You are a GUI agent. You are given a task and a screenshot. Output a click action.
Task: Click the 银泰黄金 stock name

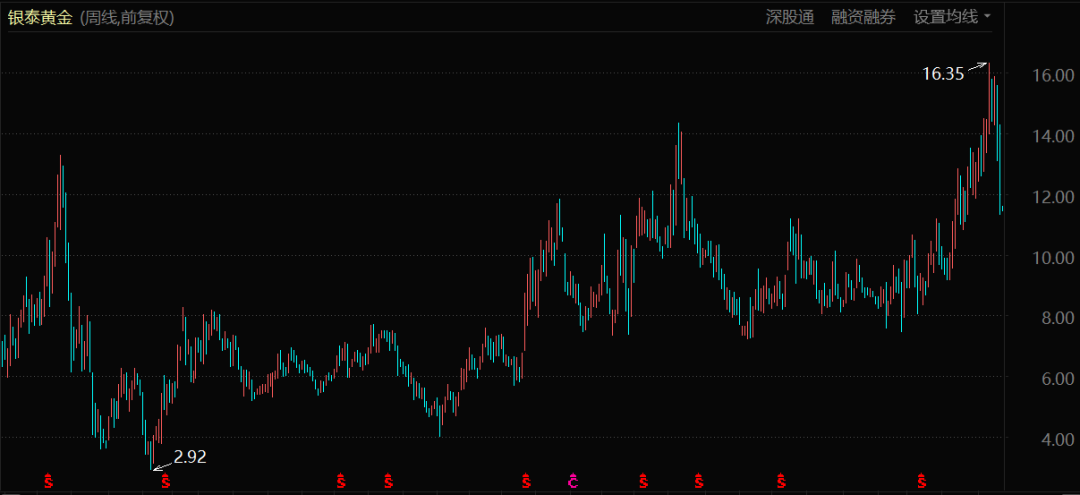(40, 18)
